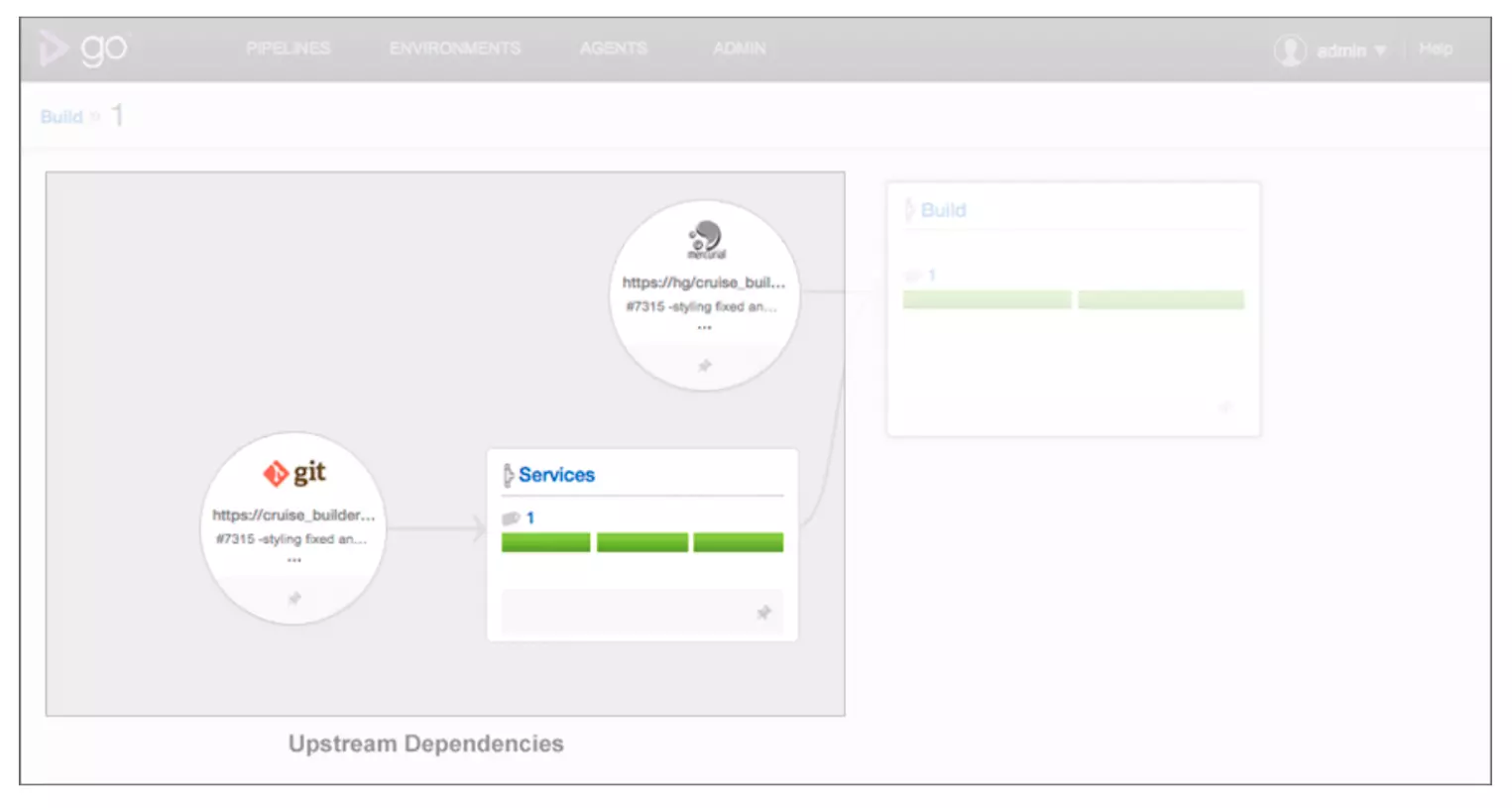Open the Help link
Image resolution: width=1512 pixels, height=808 pixels.
point(1436,49)
